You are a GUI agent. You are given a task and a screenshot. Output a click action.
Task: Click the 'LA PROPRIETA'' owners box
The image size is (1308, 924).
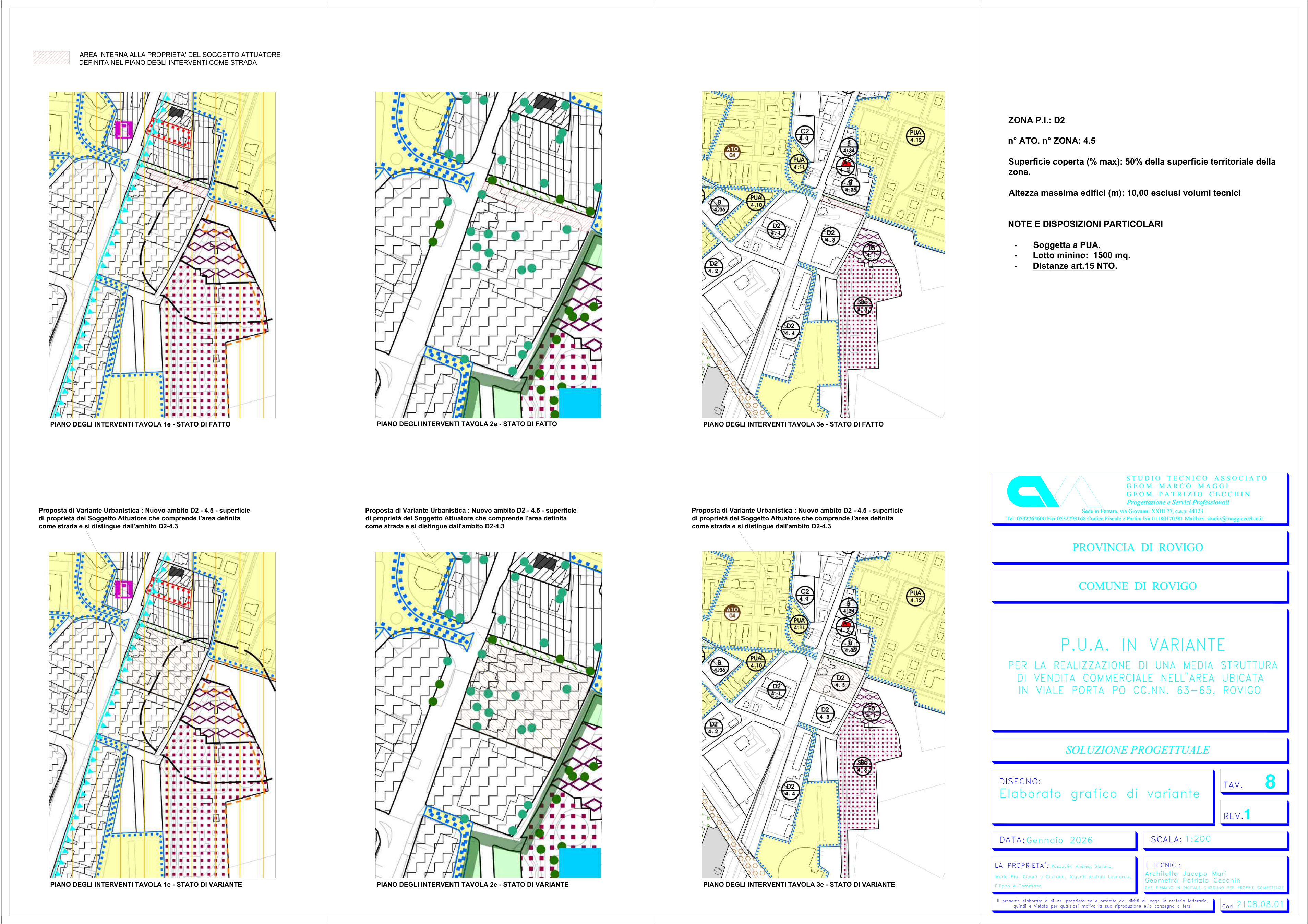pyautogui.click(x=1064, y=874)
